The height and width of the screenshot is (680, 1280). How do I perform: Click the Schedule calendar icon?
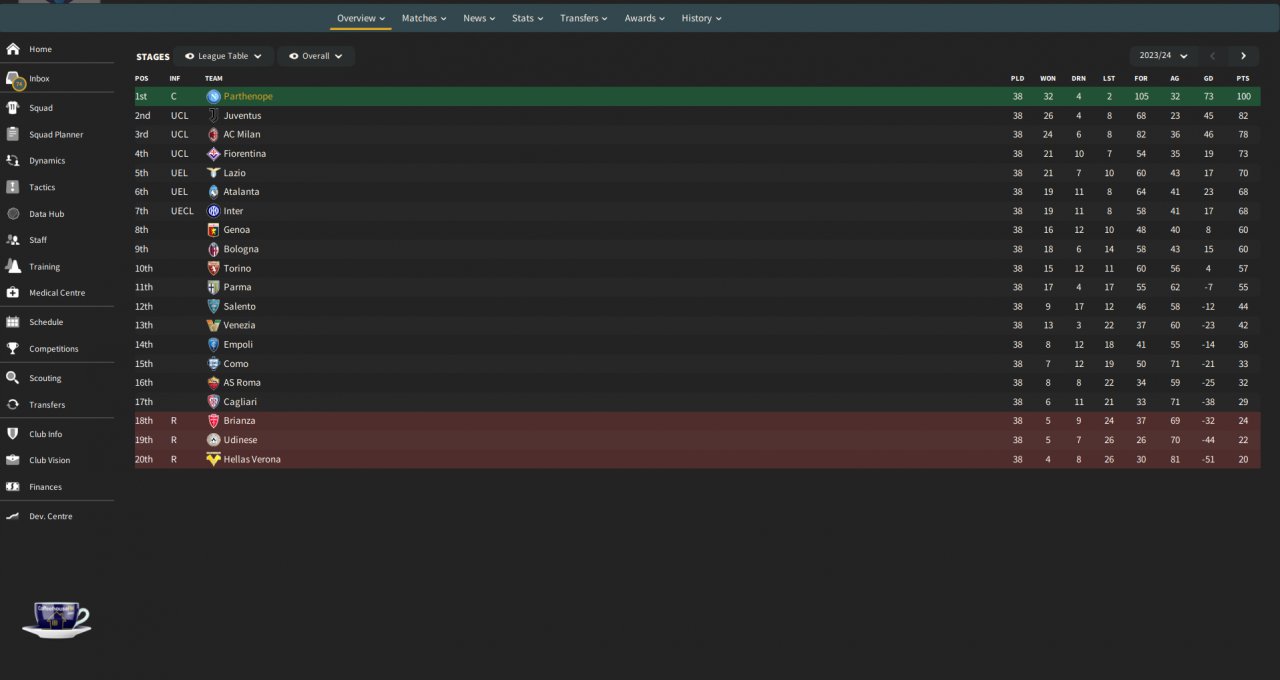click(x=13, y=322)
